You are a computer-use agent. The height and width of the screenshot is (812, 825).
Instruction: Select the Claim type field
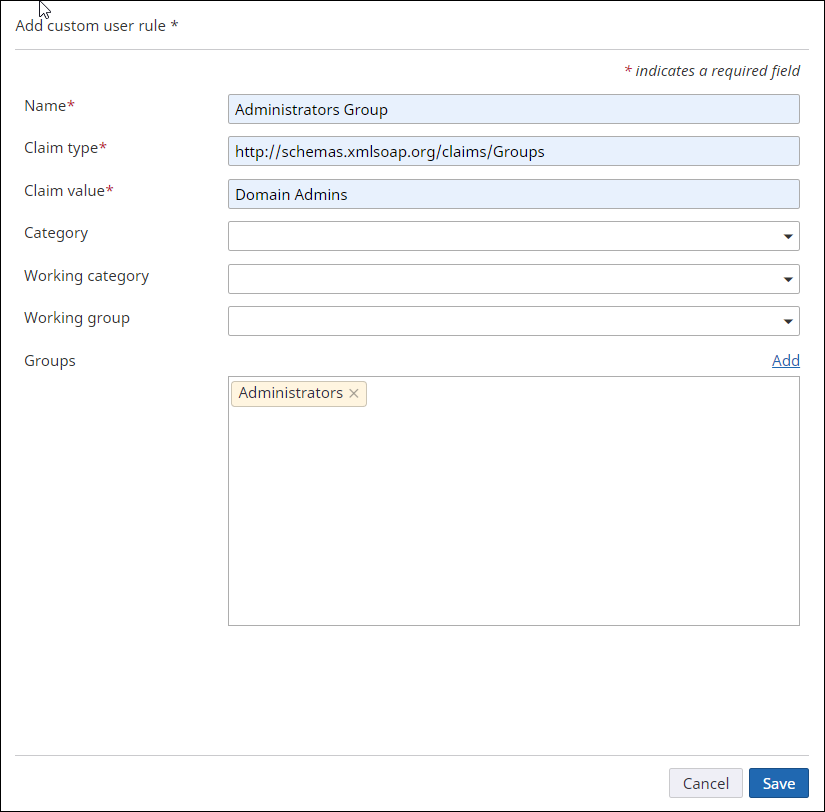(513, 151)
